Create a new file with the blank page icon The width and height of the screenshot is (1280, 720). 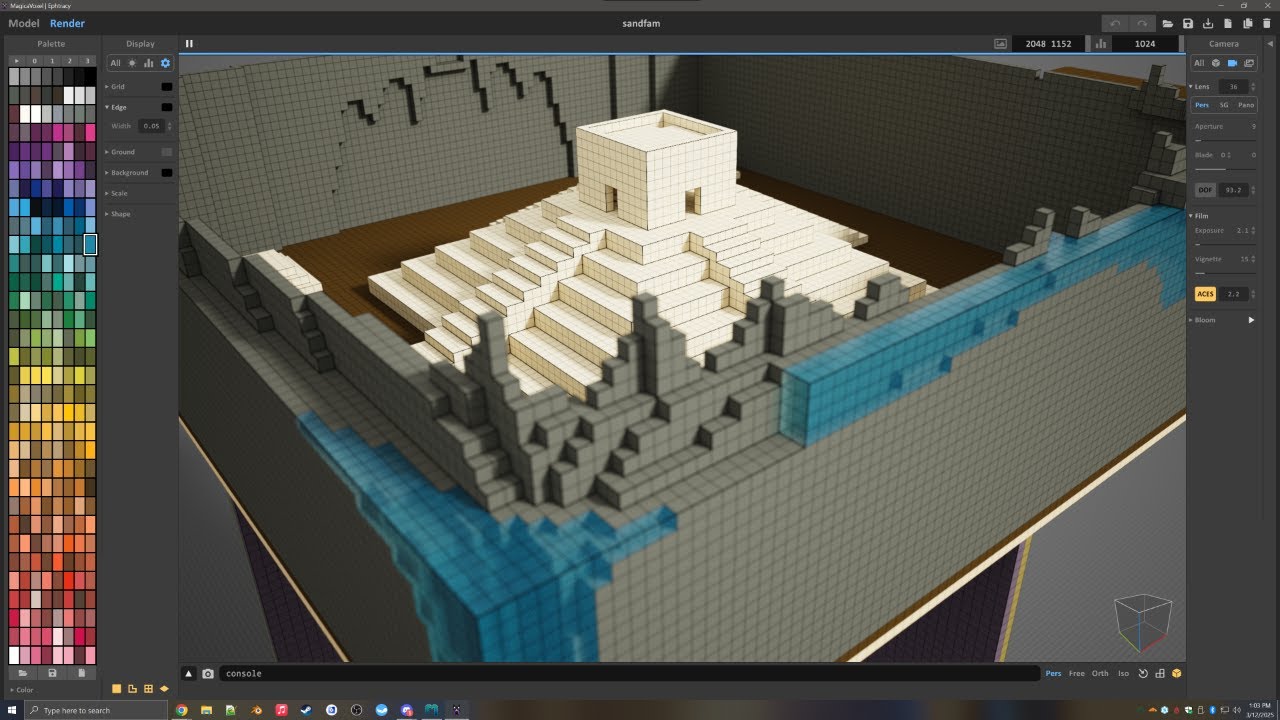pyautogui.click(x=1228, y=23)
